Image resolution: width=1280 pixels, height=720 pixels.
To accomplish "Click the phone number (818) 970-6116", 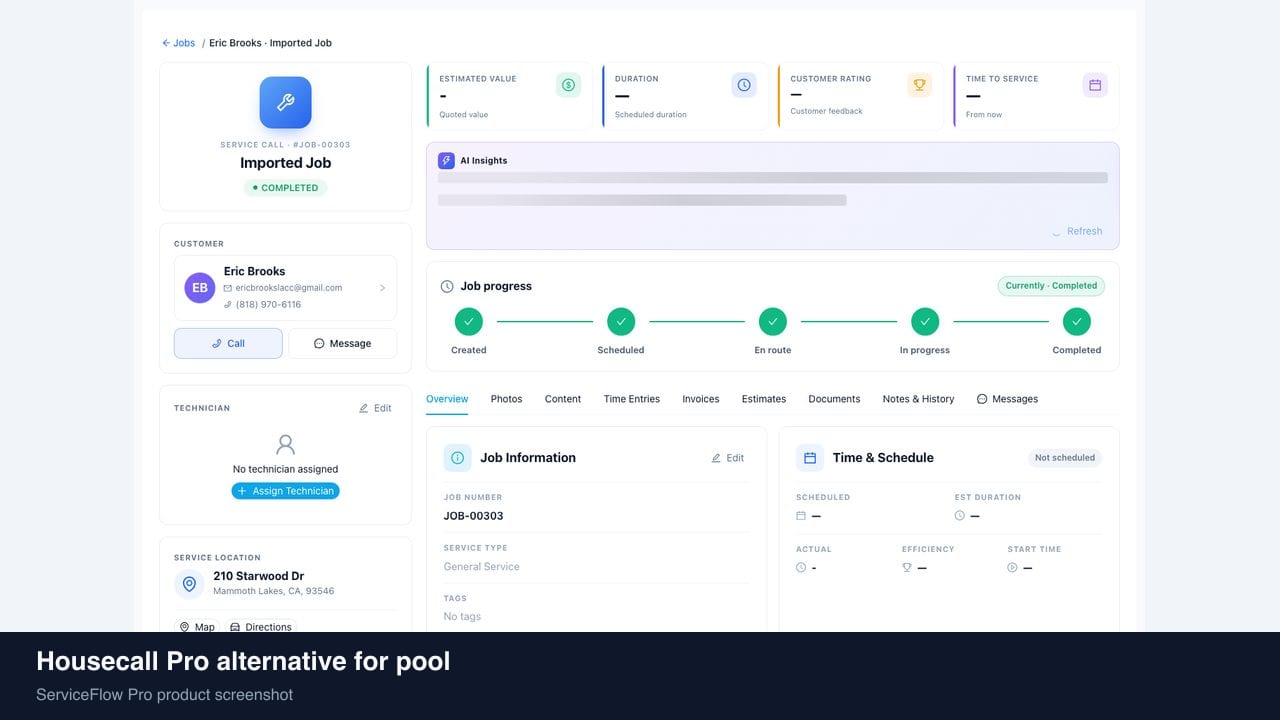I will pos(268,305).
